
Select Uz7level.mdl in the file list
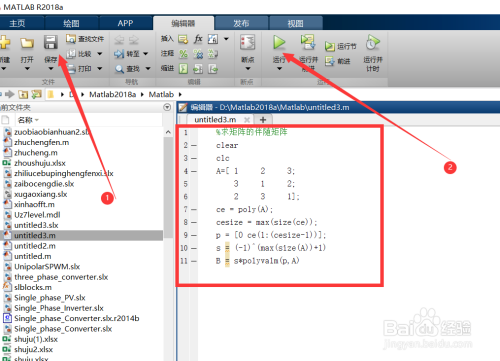click(37, 215)
